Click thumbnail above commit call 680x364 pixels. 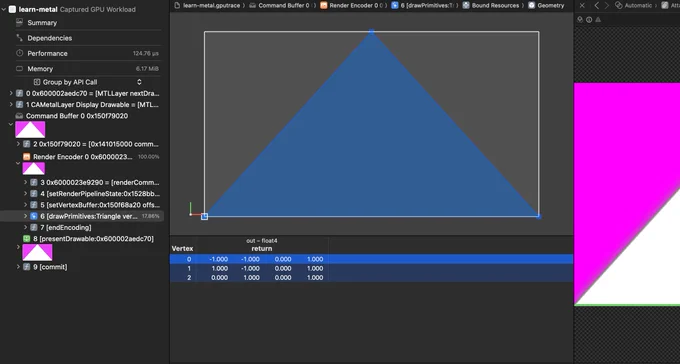(37, 253)
